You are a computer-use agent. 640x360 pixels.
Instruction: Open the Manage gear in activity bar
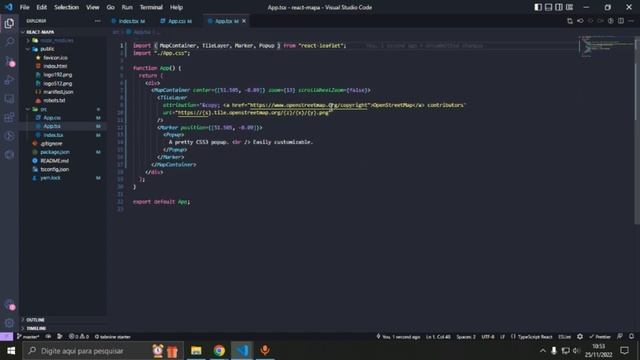click(x=9, y=323)
